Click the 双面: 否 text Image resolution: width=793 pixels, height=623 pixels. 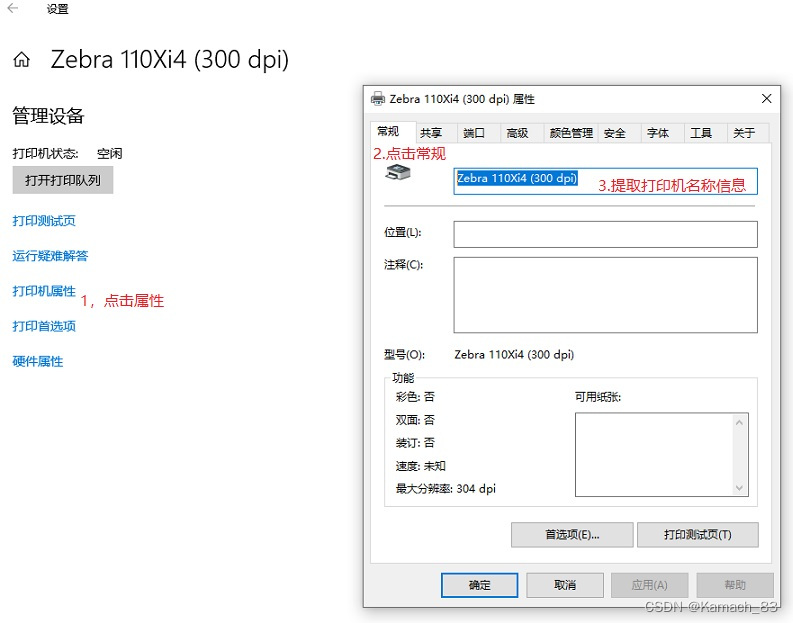415,420
